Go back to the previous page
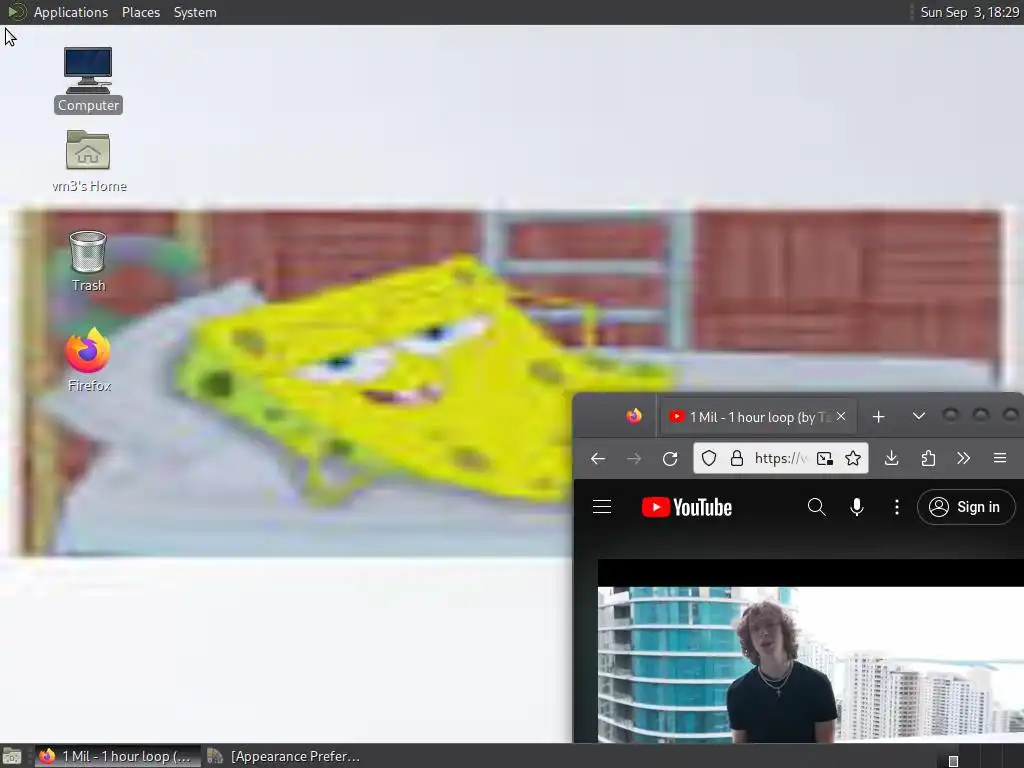This screenshot has height=768, width=1024. [x=598, y=458]
